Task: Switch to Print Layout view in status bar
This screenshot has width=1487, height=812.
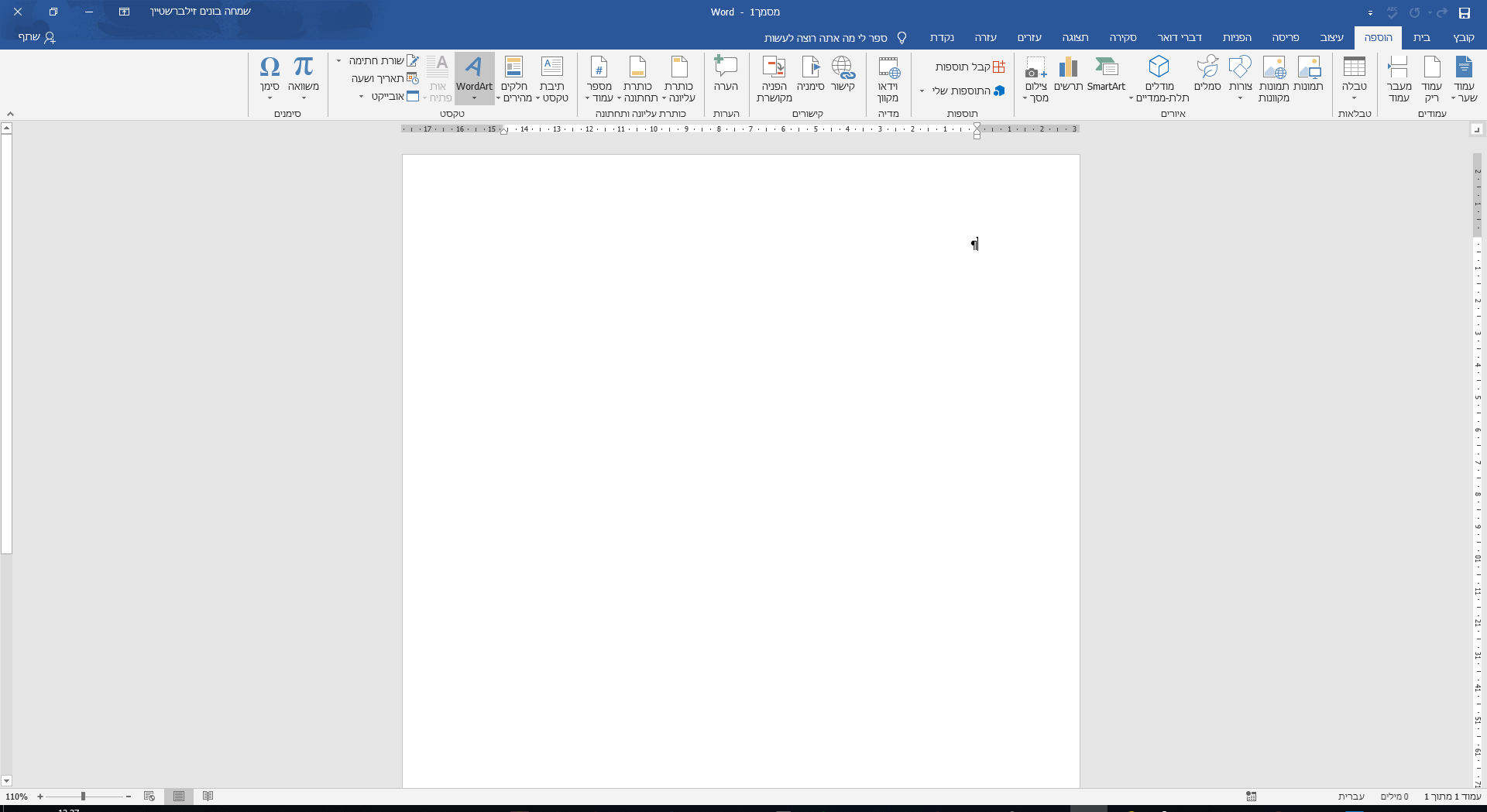Action: 179,796
